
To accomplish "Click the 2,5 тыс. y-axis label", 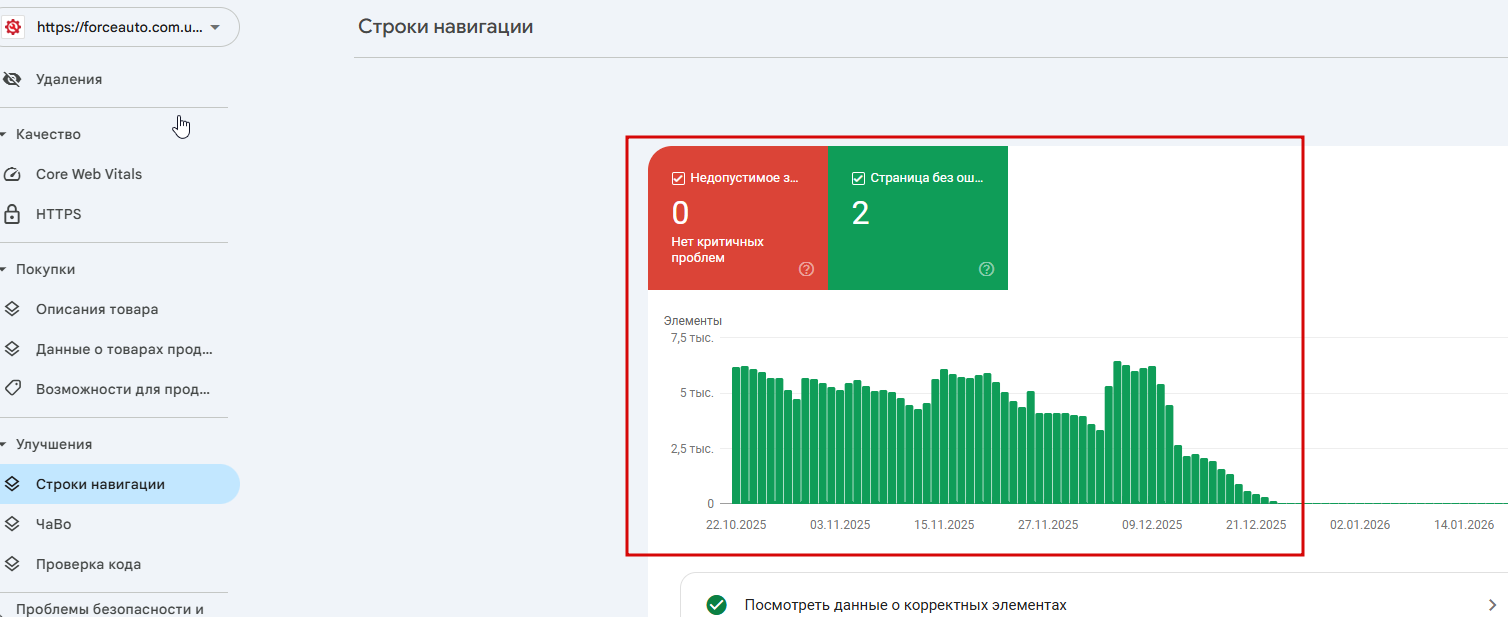I will tap(692, 448).
